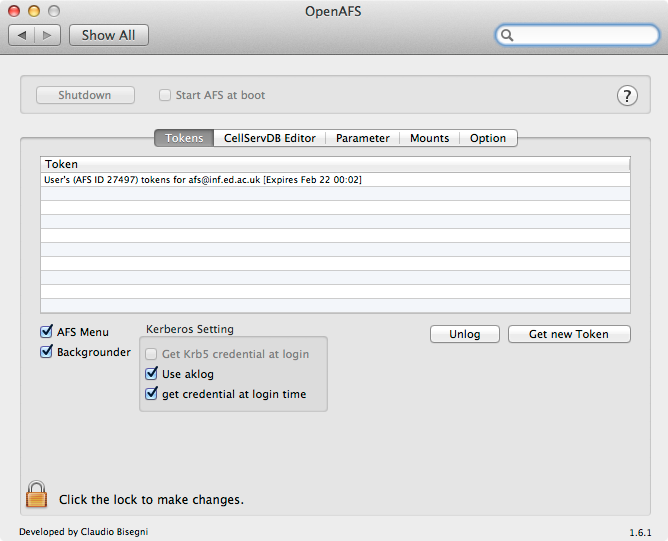Screen dimensions: 668x541
Task: Click the magnifier icon in search field
Action: 507,35
